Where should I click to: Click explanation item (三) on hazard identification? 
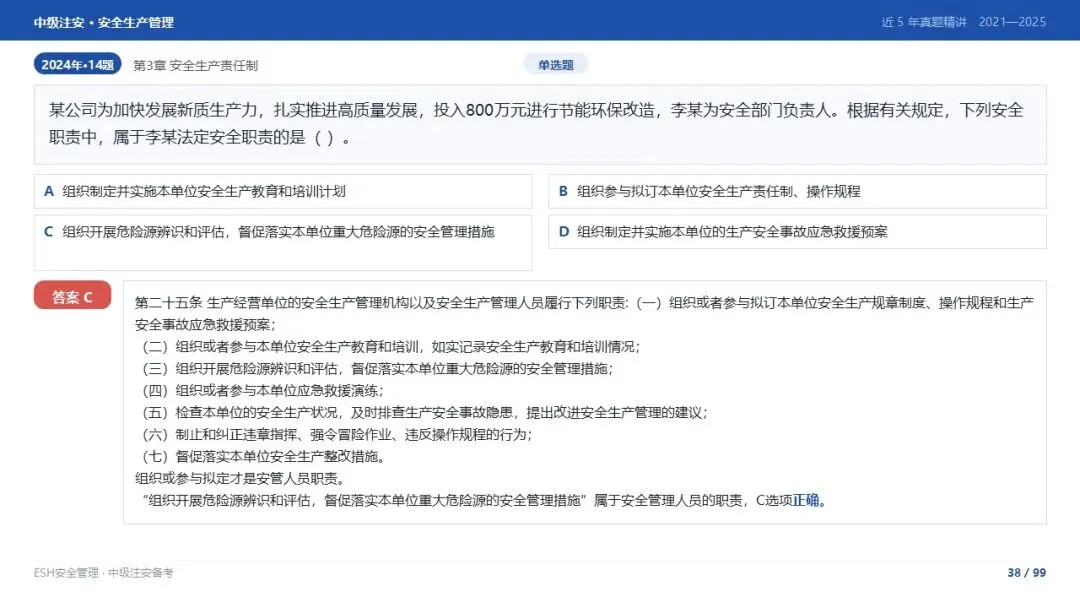coord(377,368)
